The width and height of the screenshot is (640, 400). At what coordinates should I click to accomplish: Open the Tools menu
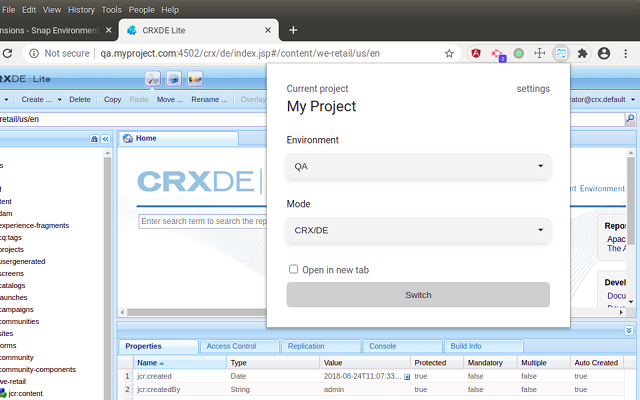pyautogui.click(x=111, y=10)
